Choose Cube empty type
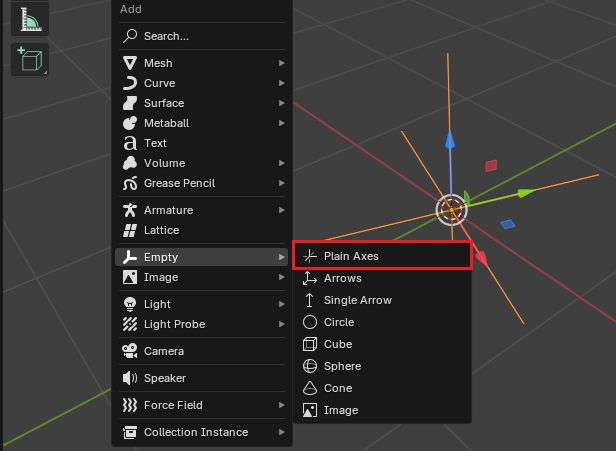This screenshot has width=616, height=451. (382, 344)
